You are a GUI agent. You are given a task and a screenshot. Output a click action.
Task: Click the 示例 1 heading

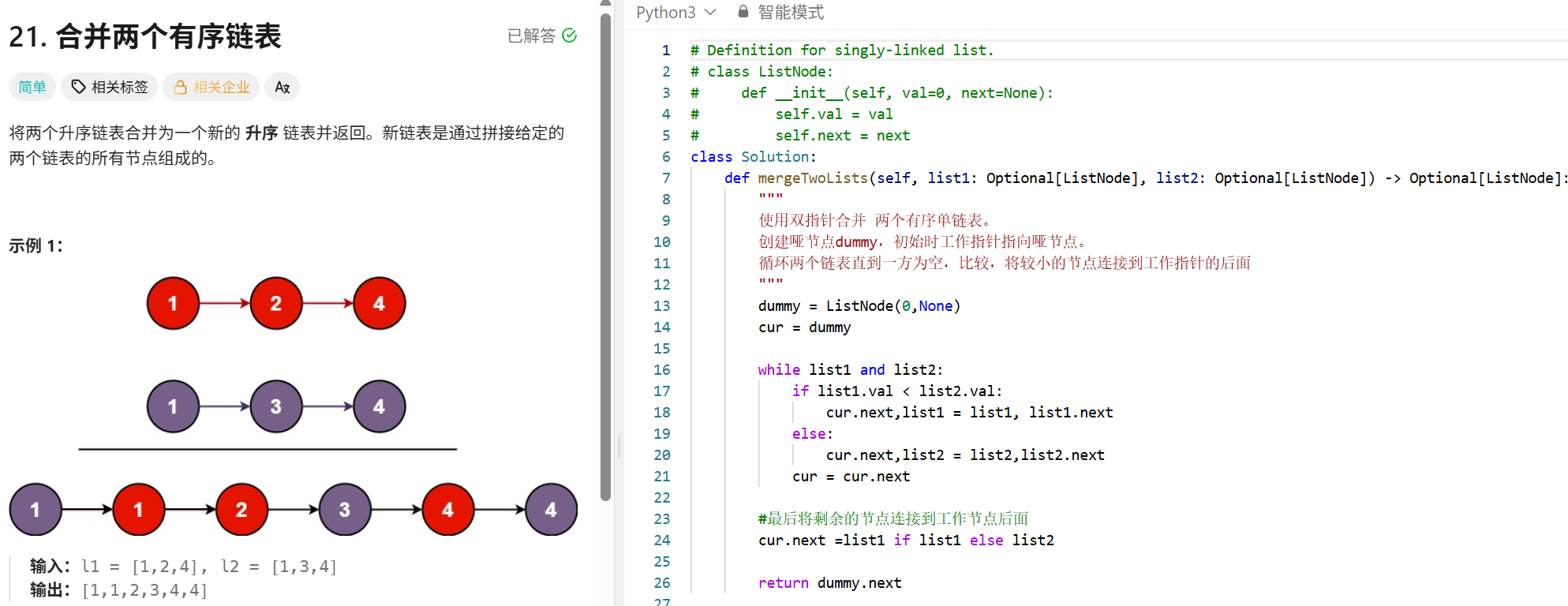[x=36, y=246]
